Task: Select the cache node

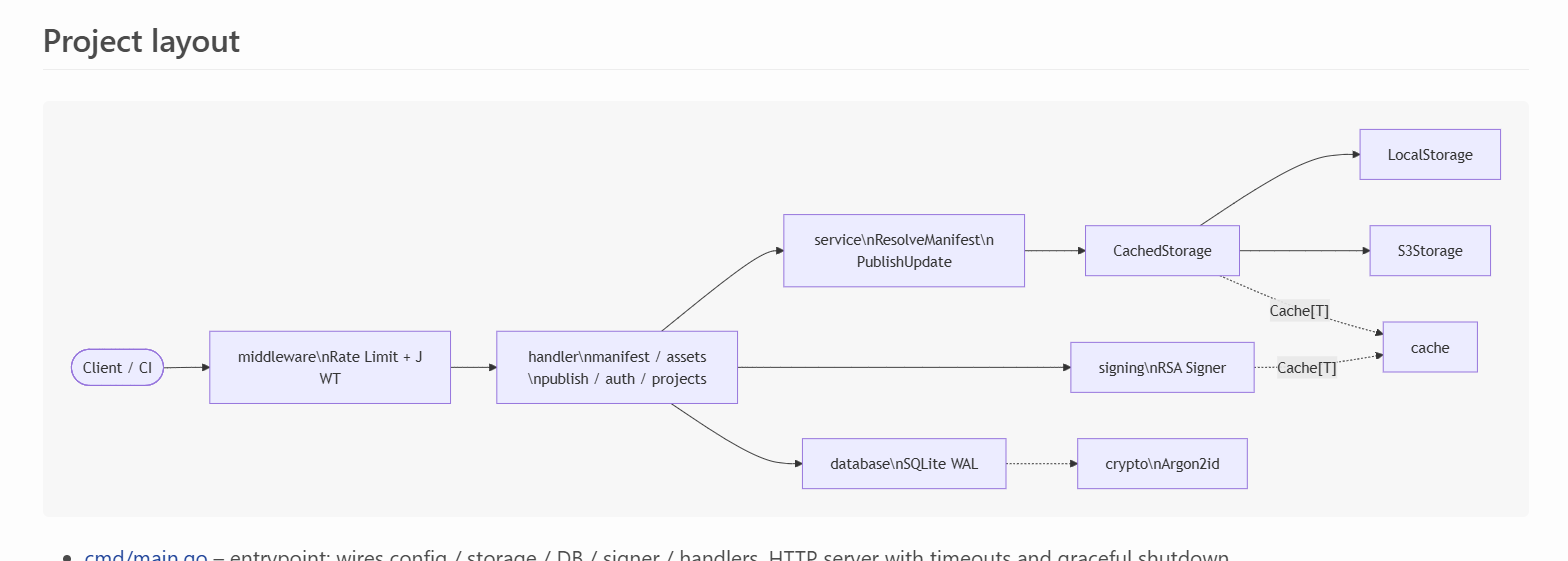Action: tap(1429, 347)
